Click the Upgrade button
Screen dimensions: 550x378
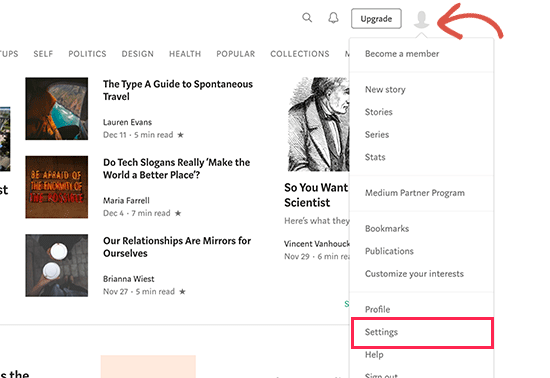[x=376, y=19]
